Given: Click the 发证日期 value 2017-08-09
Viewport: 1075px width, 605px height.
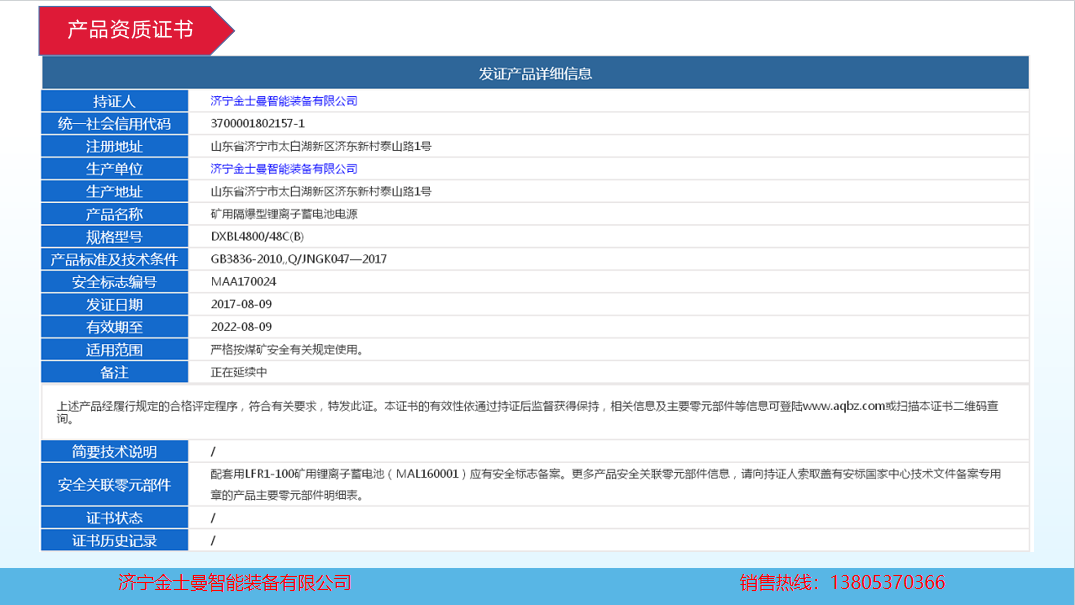Looking at the screenshot, I should click(x=242, y=304).
